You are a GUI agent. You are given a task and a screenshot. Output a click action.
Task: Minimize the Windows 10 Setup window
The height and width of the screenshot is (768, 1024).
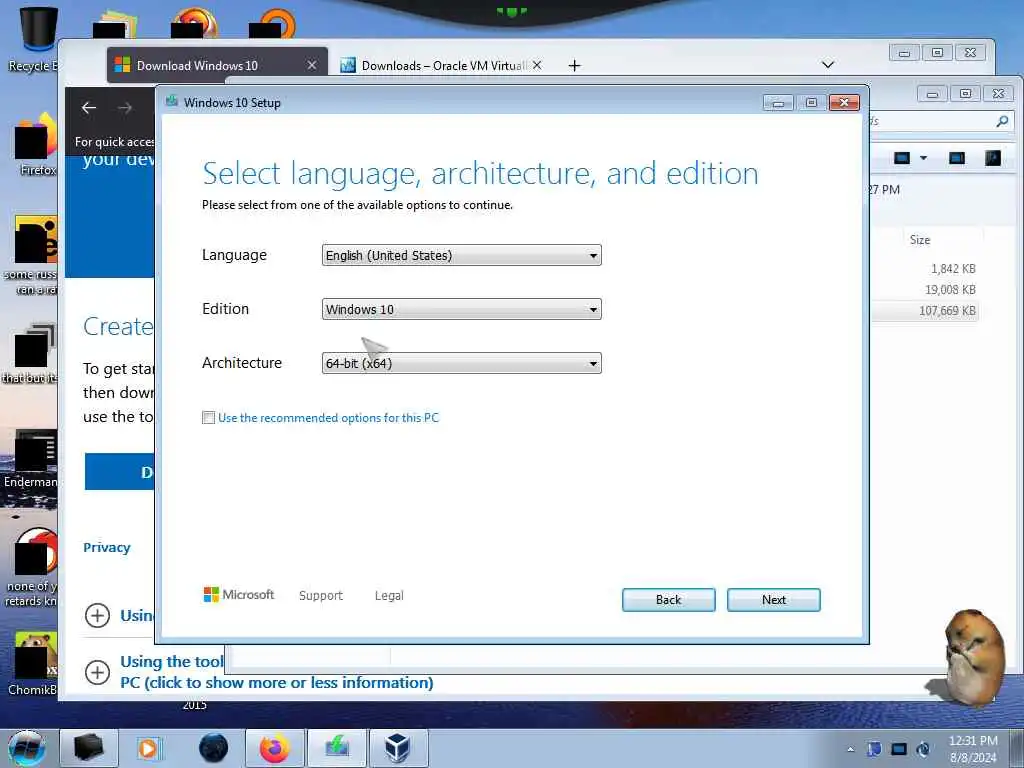click(x=778, y=103)
